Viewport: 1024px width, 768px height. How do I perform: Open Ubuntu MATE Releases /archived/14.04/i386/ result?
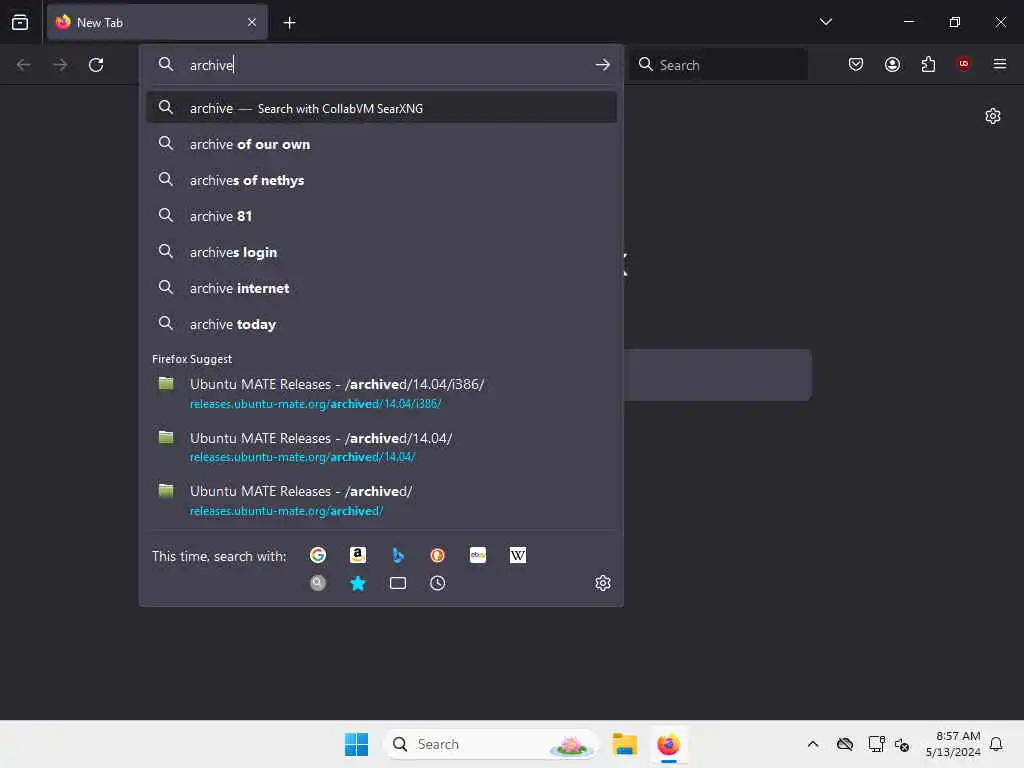[382, 393]
